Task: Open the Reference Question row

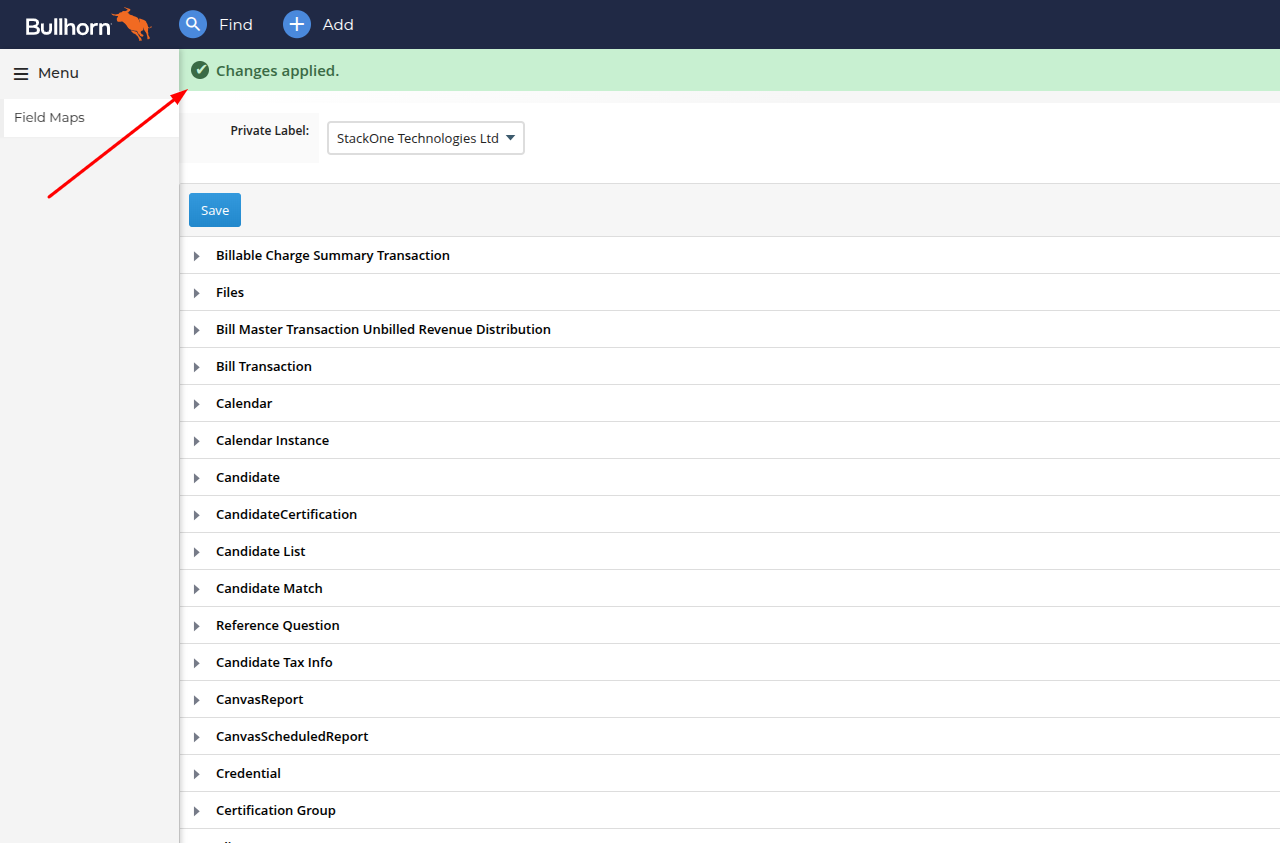Action: [x=730, y=626]
